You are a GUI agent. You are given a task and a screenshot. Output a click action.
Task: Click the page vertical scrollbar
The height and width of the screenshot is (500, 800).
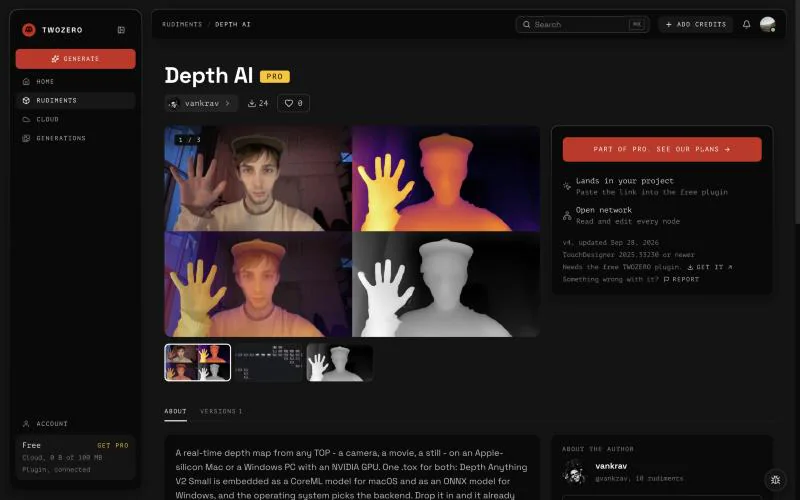pos(797,112)
